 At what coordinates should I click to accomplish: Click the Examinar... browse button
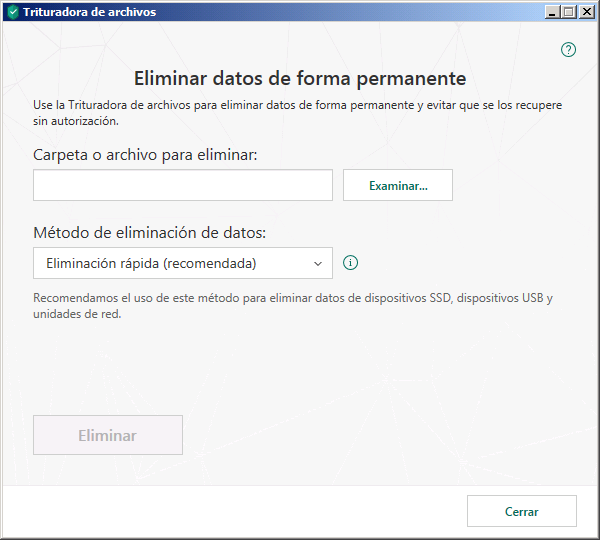[398, 185]
